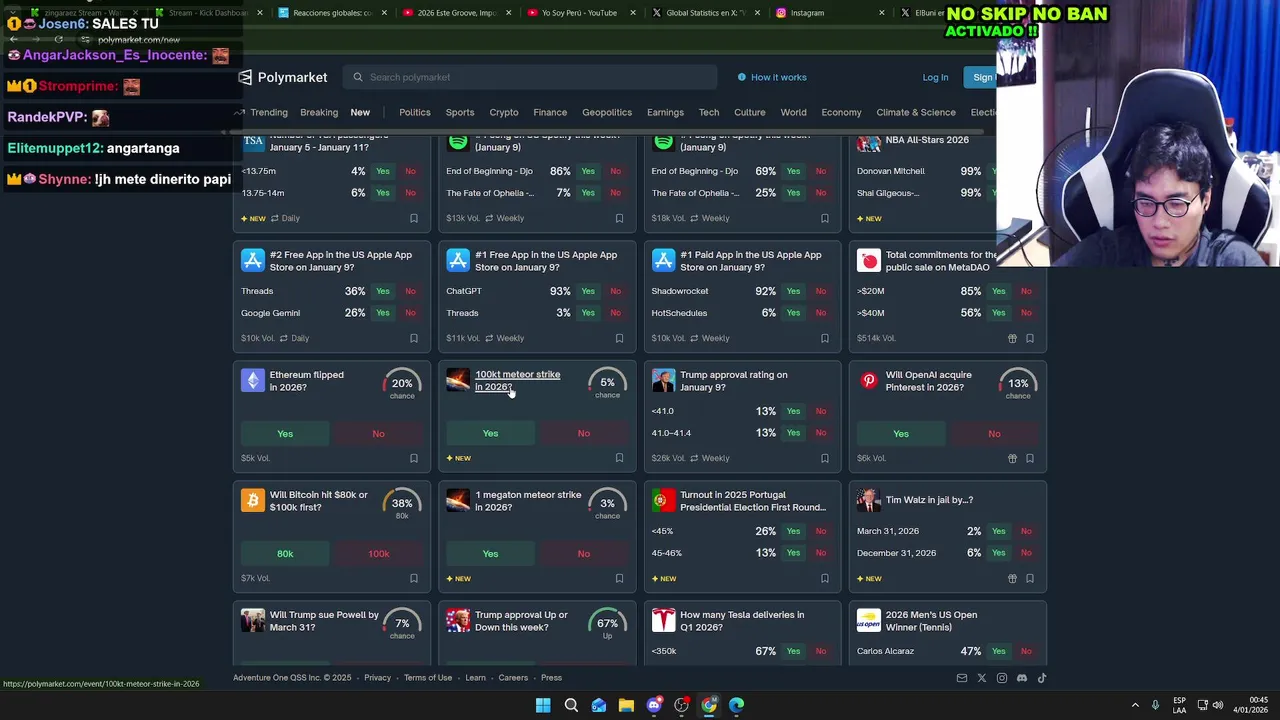This screenshot has height=720, width=1280.
Task: Bookmark the #1 Free App ChatGPT market
Action: [x=619, y=338]
